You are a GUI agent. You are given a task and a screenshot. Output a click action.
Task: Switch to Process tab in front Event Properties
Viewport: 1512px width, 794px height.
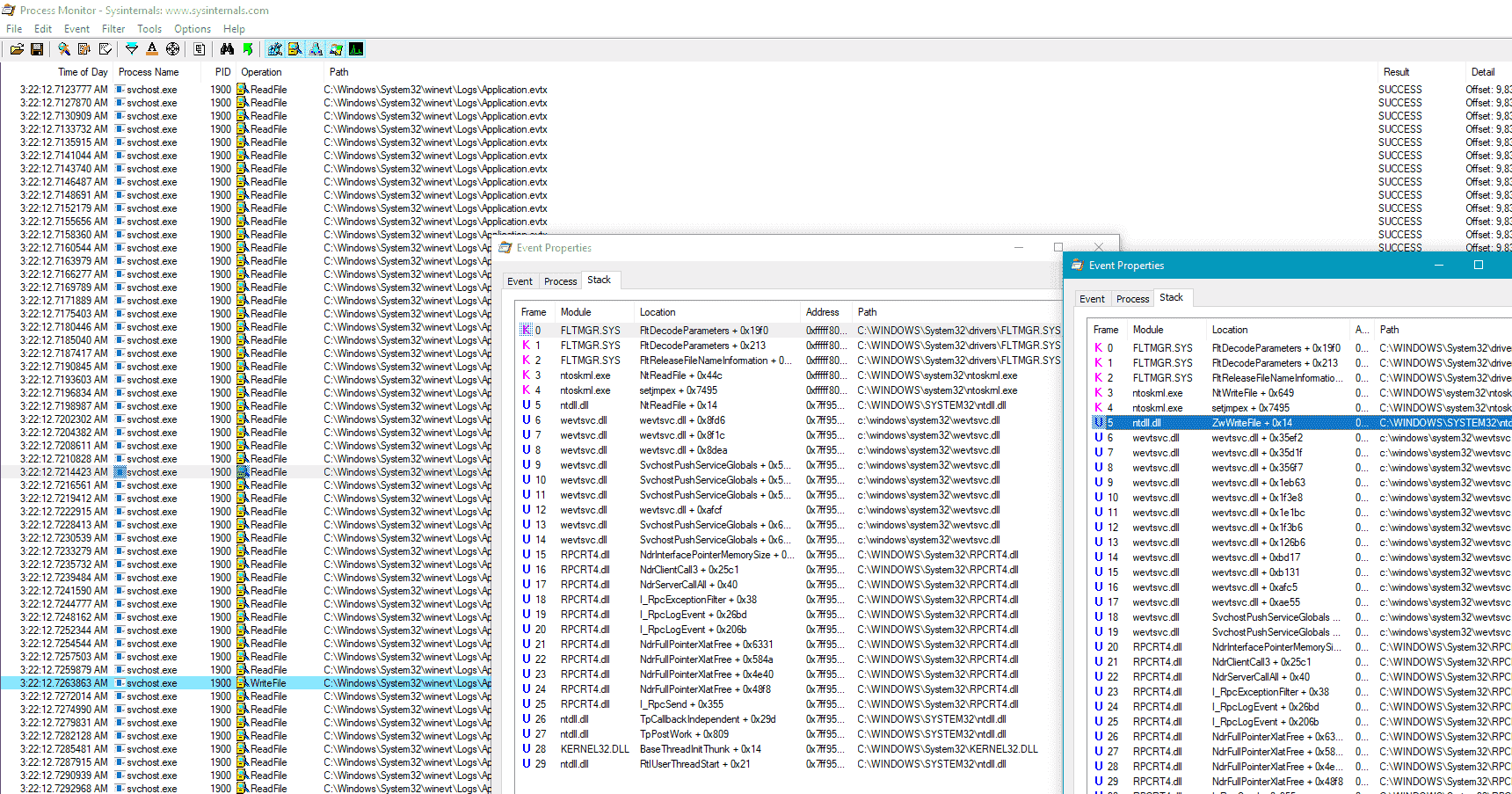(1132, 299)
